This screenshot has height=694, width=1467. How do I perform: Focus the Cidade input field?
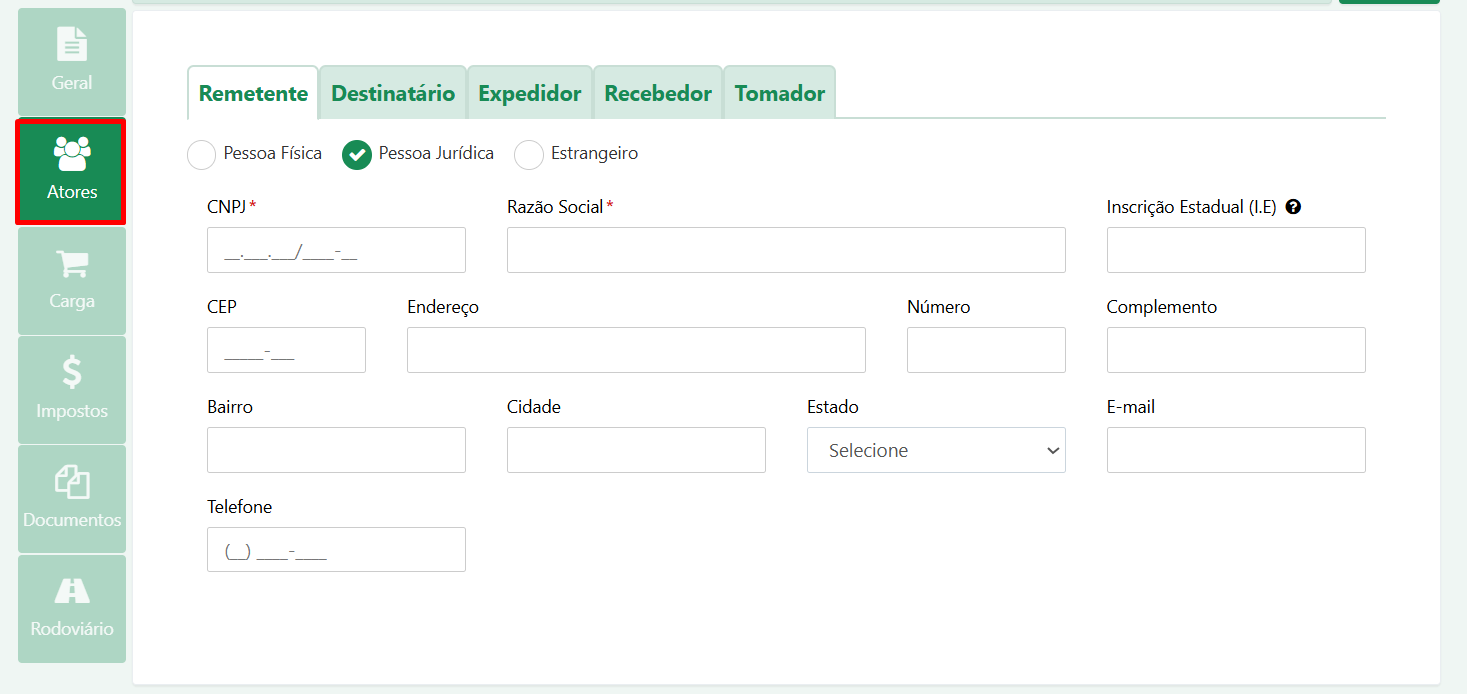point(636,450)
